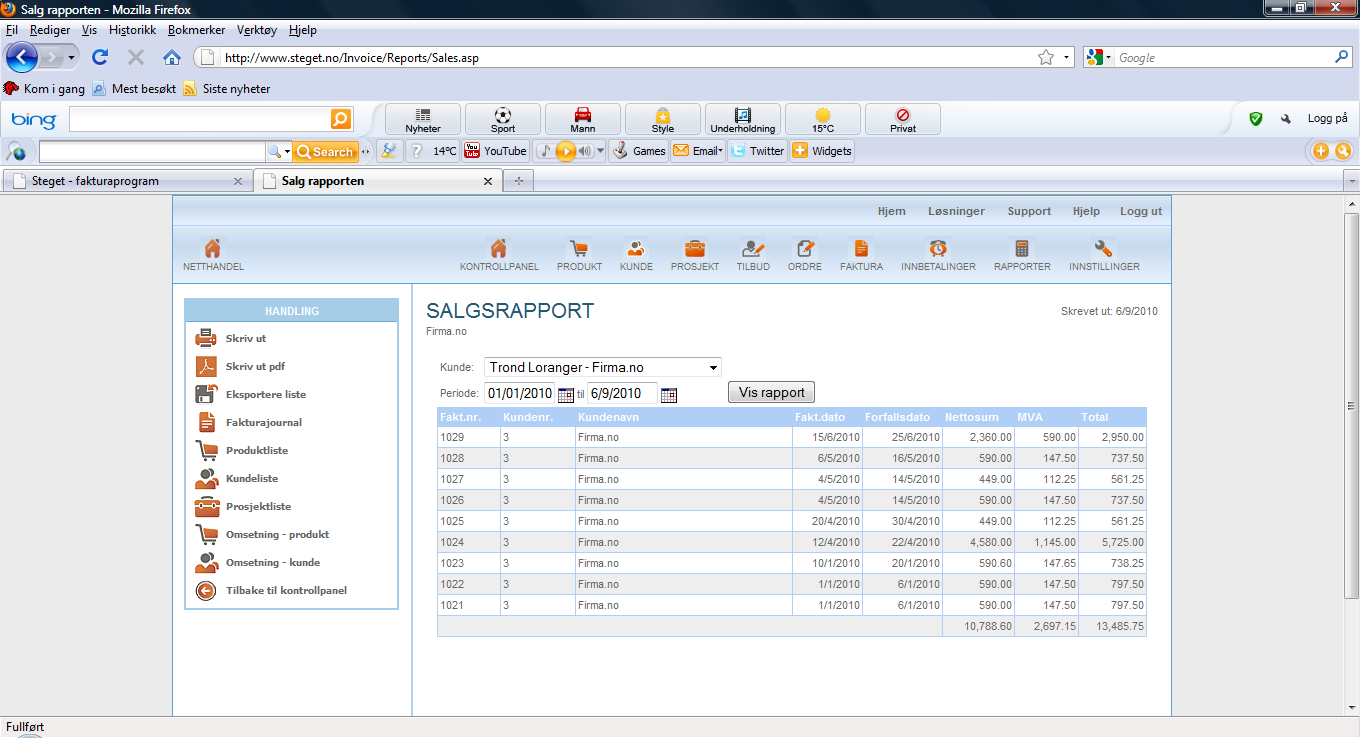Viewport: 1360px width, 738px height.
Task: Open the Kunde customer dropdown
Action: point(603,367)
